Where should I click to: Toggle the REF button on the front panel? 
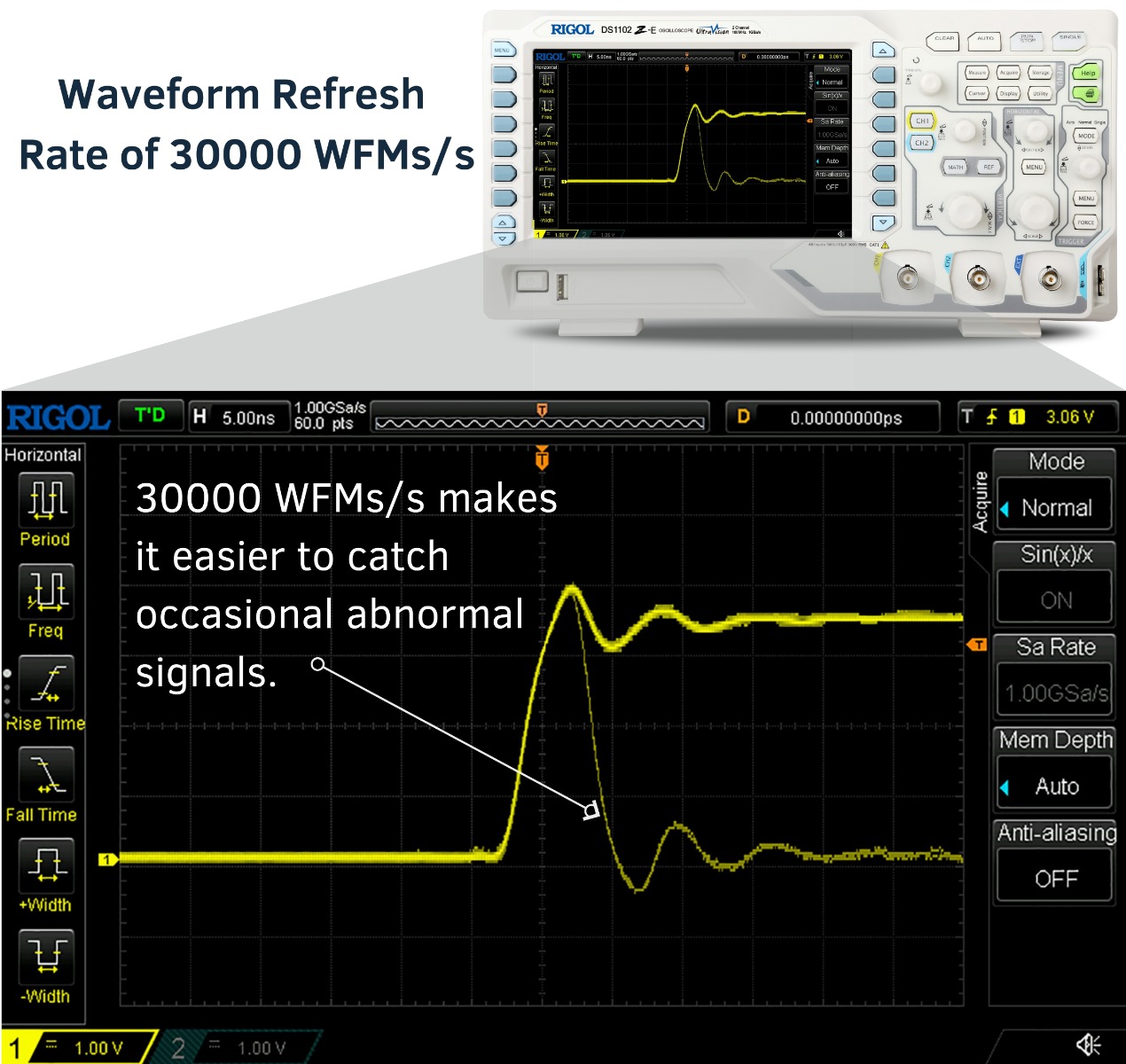pyautogui.click(x=989, y=167)
